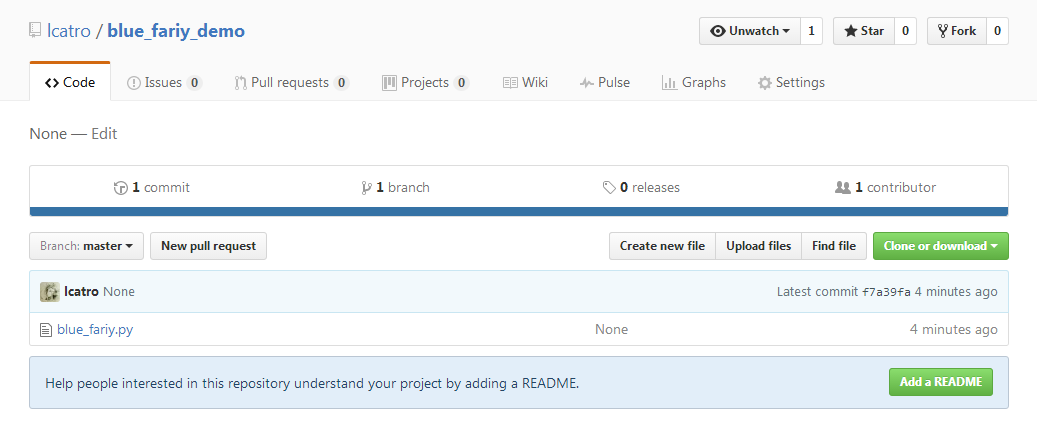Click the stargazers count next to Star
The height and width of the screenshot is (434, 1037).
tap(905, 31)
